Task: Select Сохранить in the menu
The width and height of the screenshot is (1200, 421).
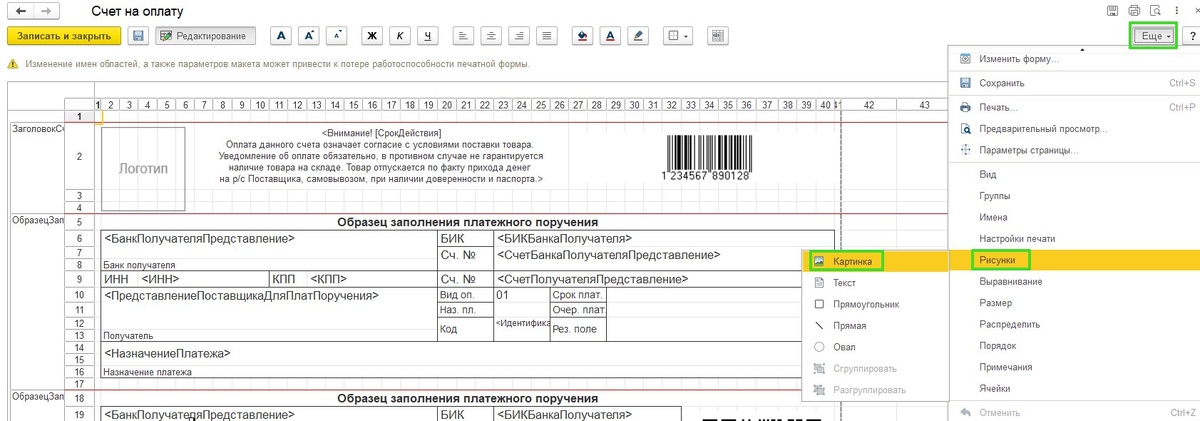Action: pyautogui.click(x=1074, y=84)
